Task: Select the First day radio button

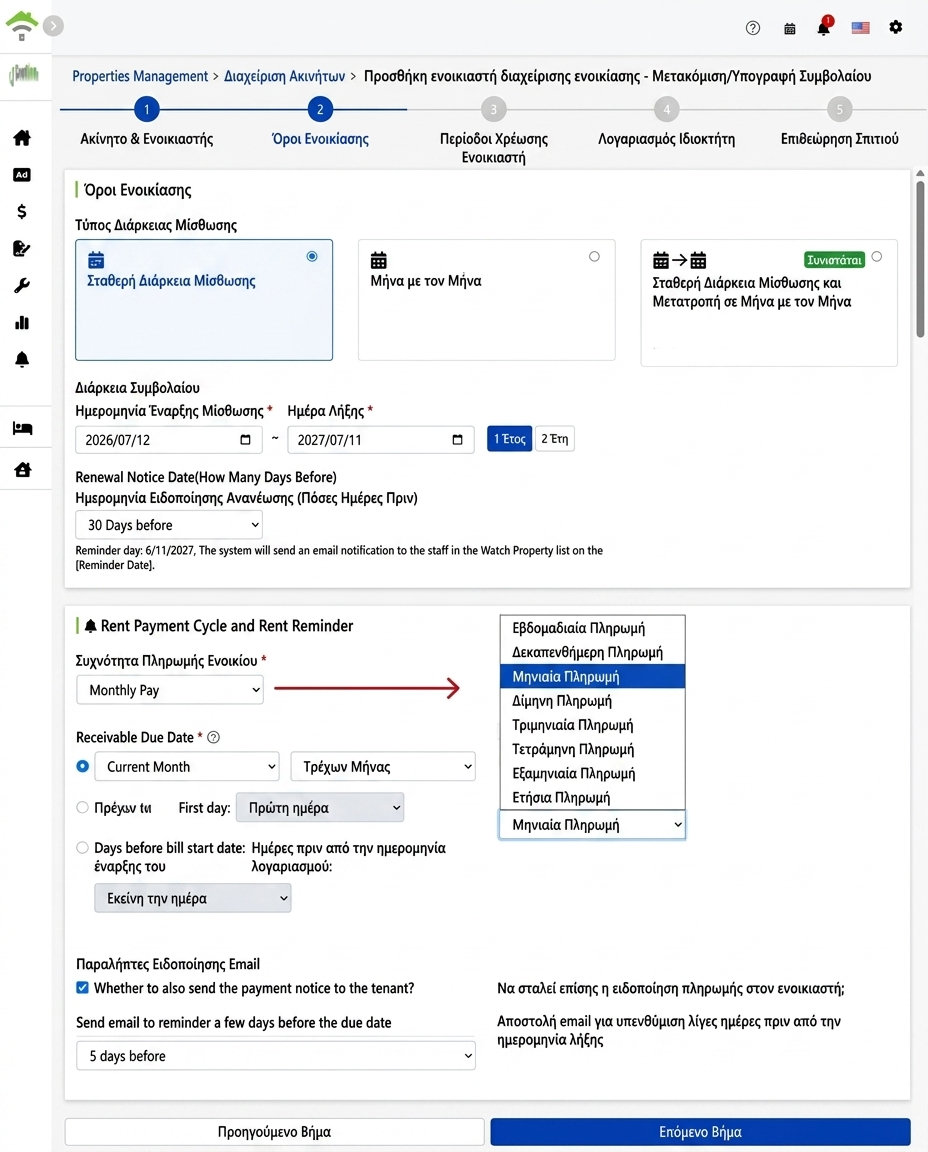Action: coord(82,807)
